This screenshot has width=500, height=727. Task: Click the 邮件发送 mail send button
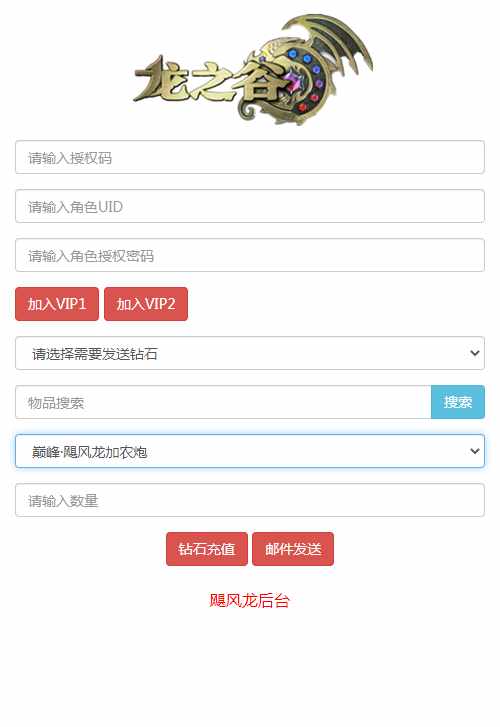(x=293, y=549)
